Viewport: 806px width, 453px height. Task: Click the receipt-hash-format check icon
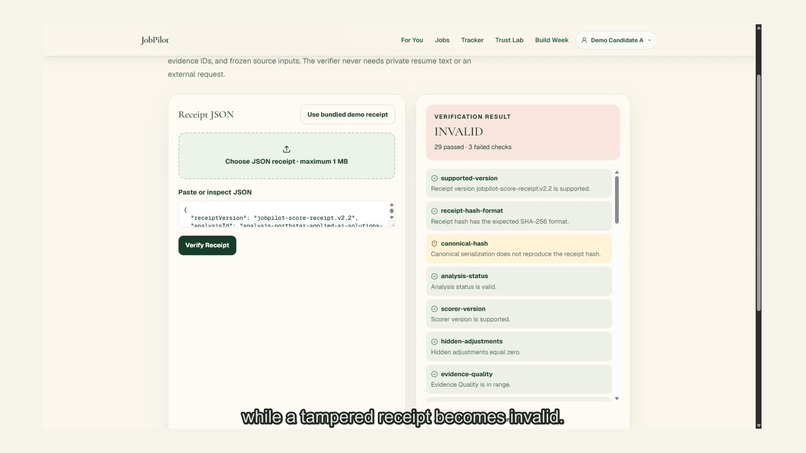434,211
